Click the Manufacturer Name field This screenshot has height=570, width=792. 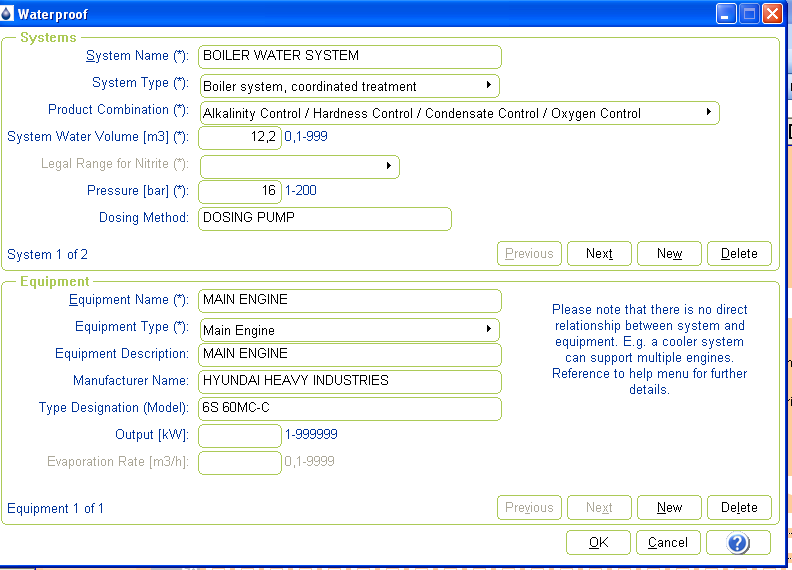tap(350, 381)
